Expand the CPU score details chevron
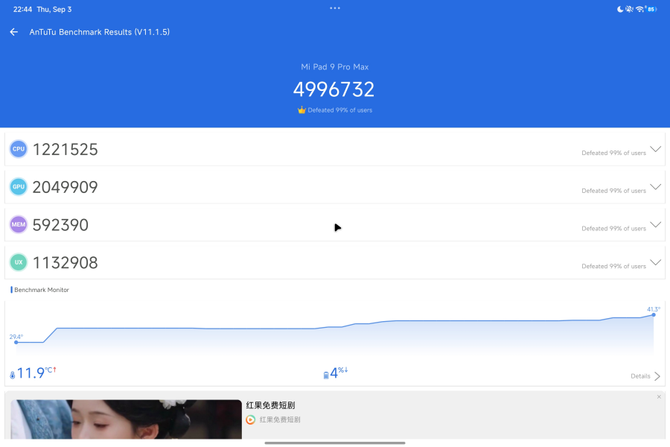 pyautogui.click(x=655, y=149)
